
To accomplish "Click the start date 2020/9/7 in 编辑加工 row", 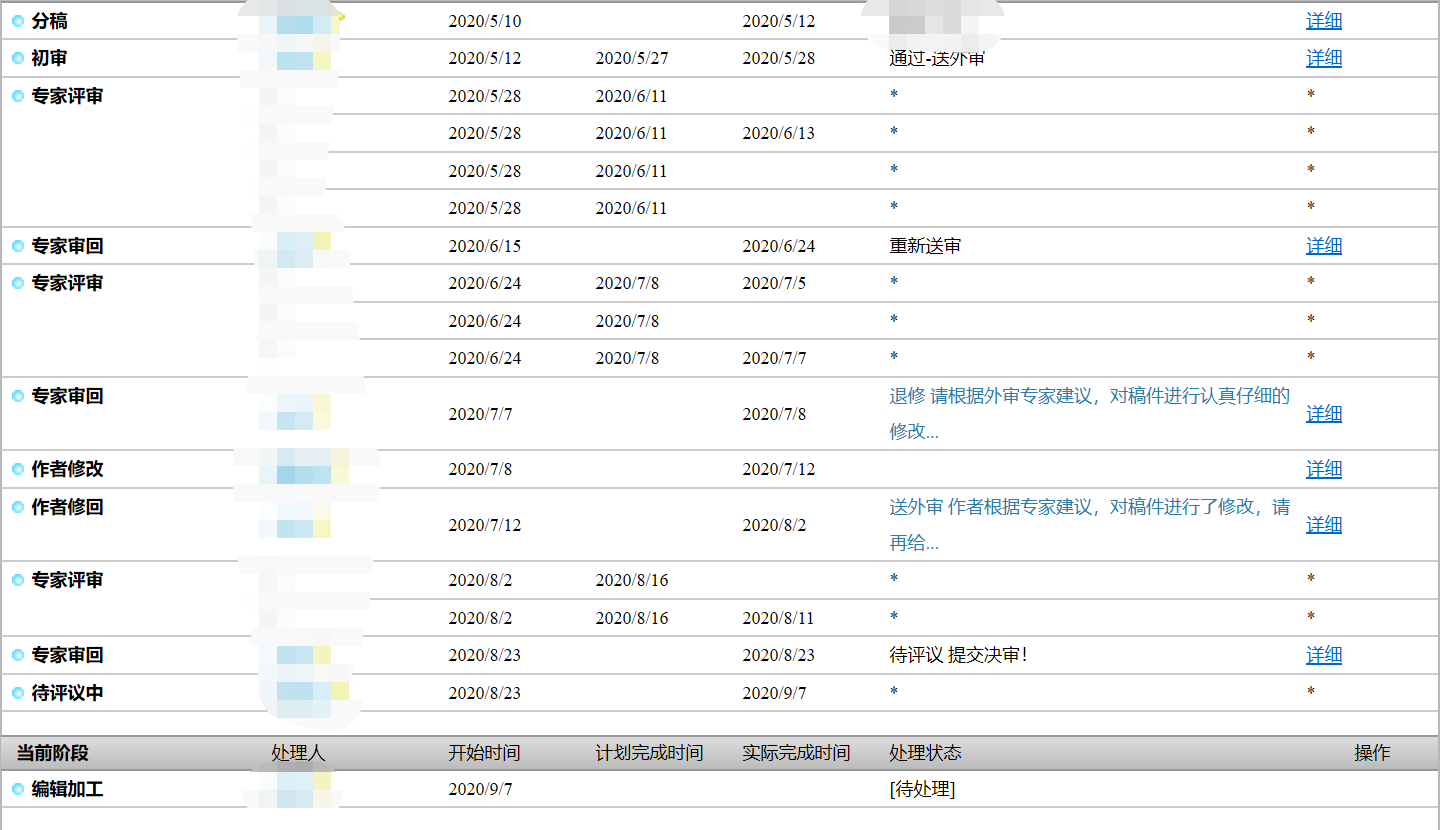I will 480,789.
